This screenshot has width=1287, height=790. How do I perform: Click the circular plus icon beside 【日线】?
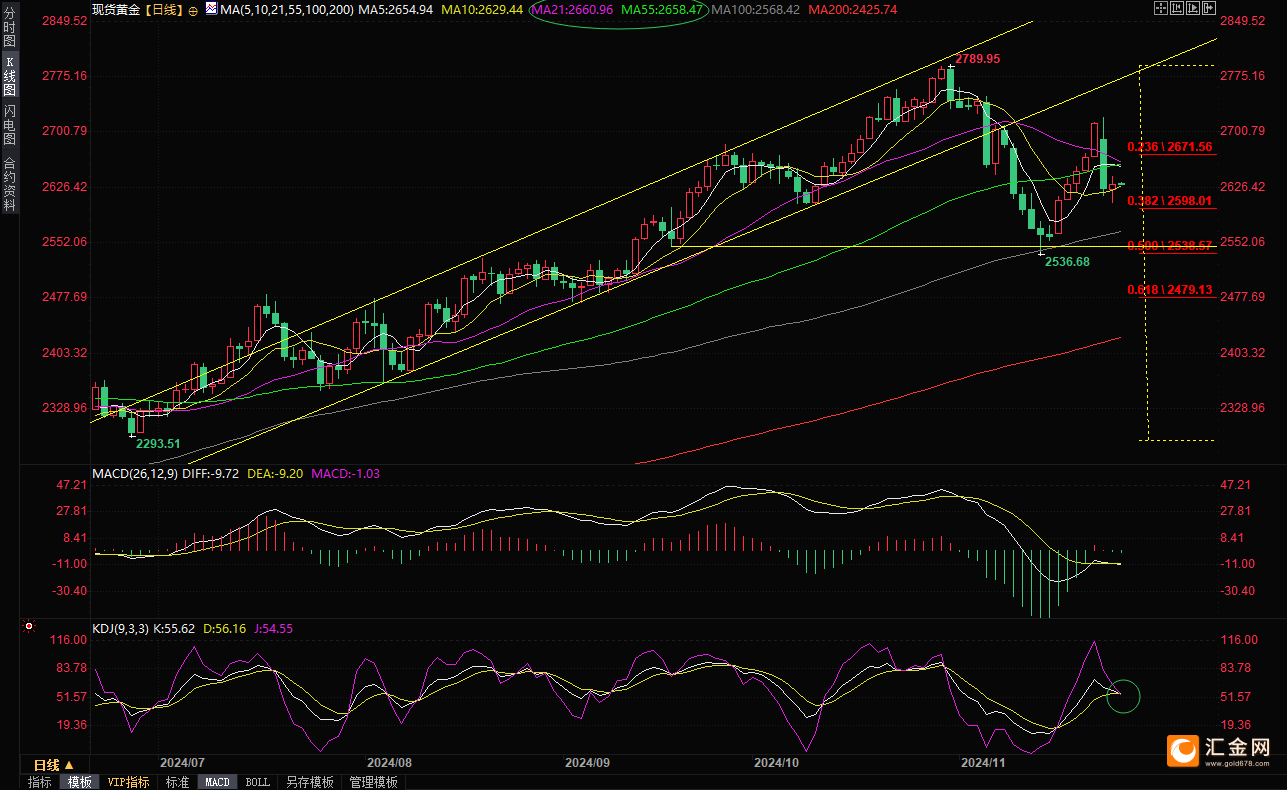[193, 9]
